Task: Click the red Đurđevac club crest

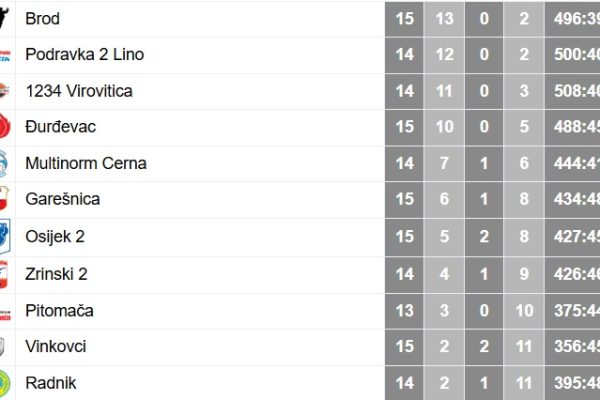Action: (x=5, y=126)
